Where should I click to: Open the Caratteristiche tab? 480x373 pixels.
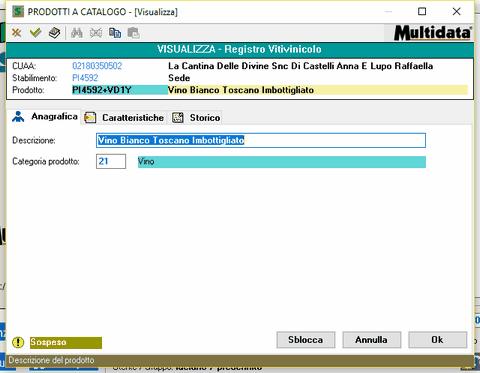(x=124, y=118)
